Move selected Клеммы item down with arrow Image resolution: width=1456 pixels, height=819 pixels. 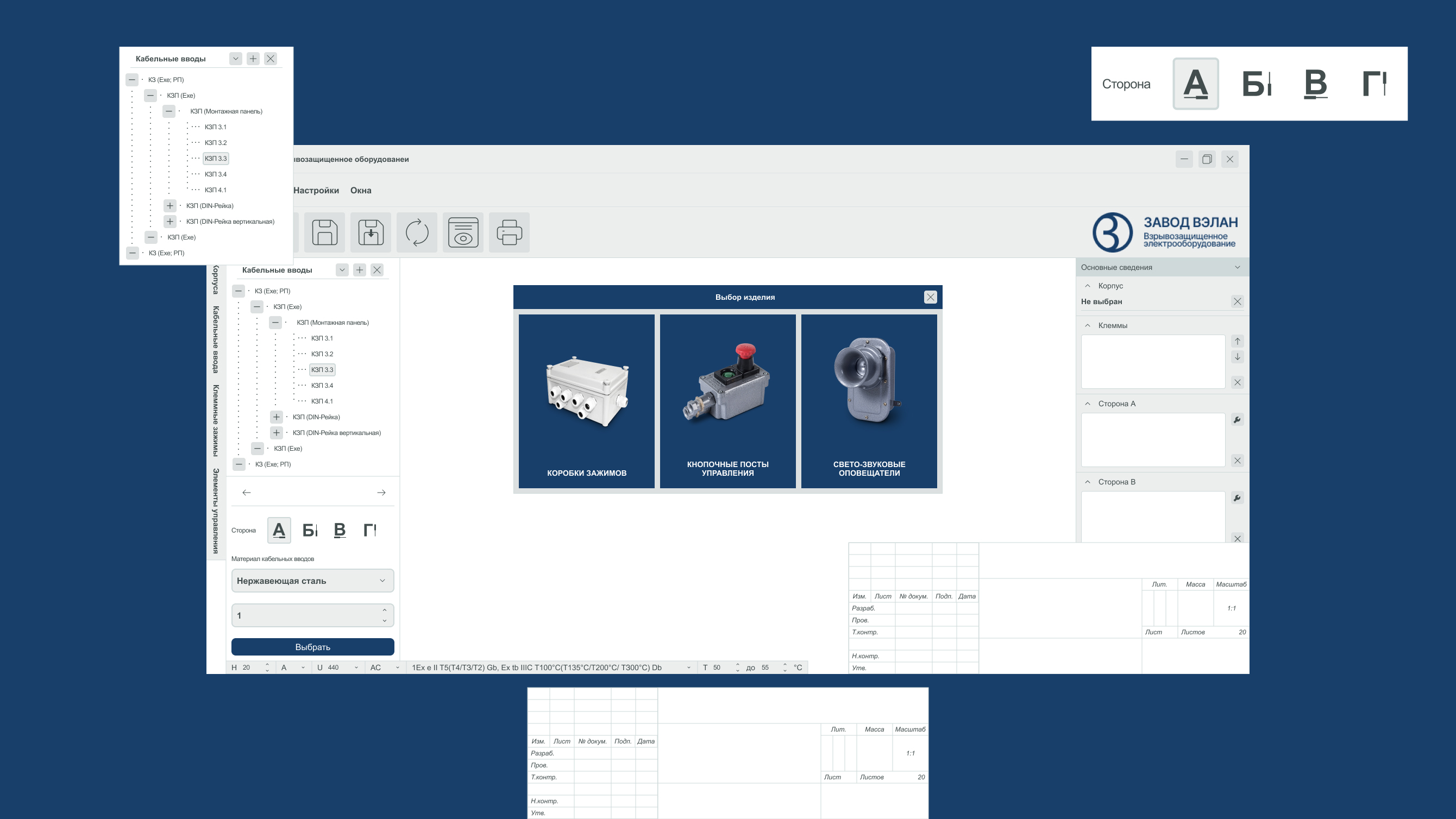pyautogui.click(x=1237, y=357)
